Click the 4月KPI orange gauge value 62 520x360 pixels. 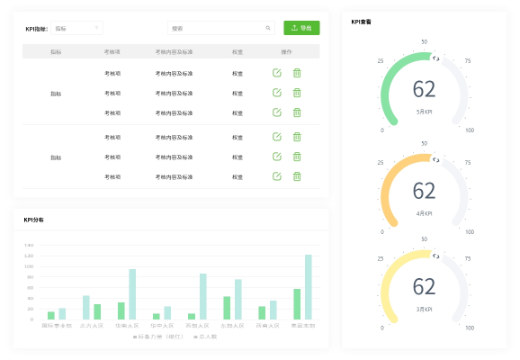(x=424, y=191)
